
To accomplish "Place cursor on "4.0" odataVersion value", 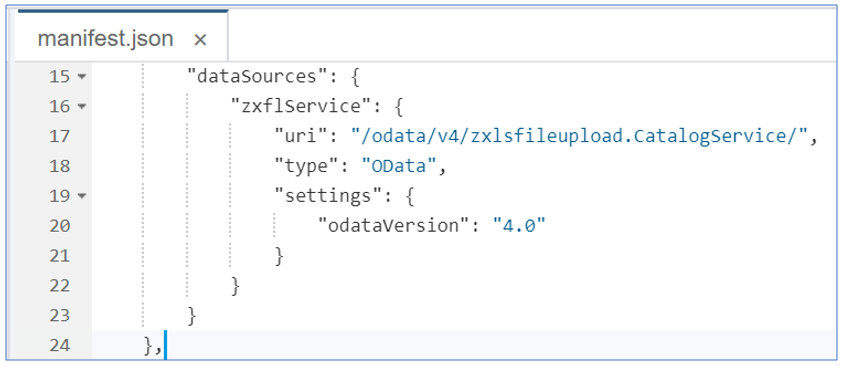I will pos(519,226).
